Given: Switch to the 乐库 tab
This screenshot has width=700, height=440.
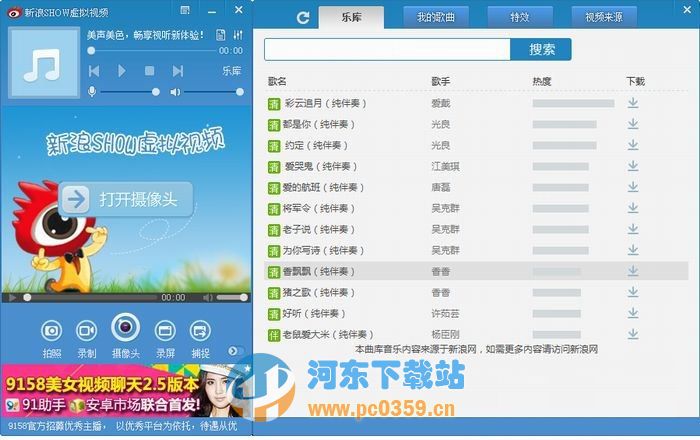Looking at the screenshot, I should tap(351, 17).
